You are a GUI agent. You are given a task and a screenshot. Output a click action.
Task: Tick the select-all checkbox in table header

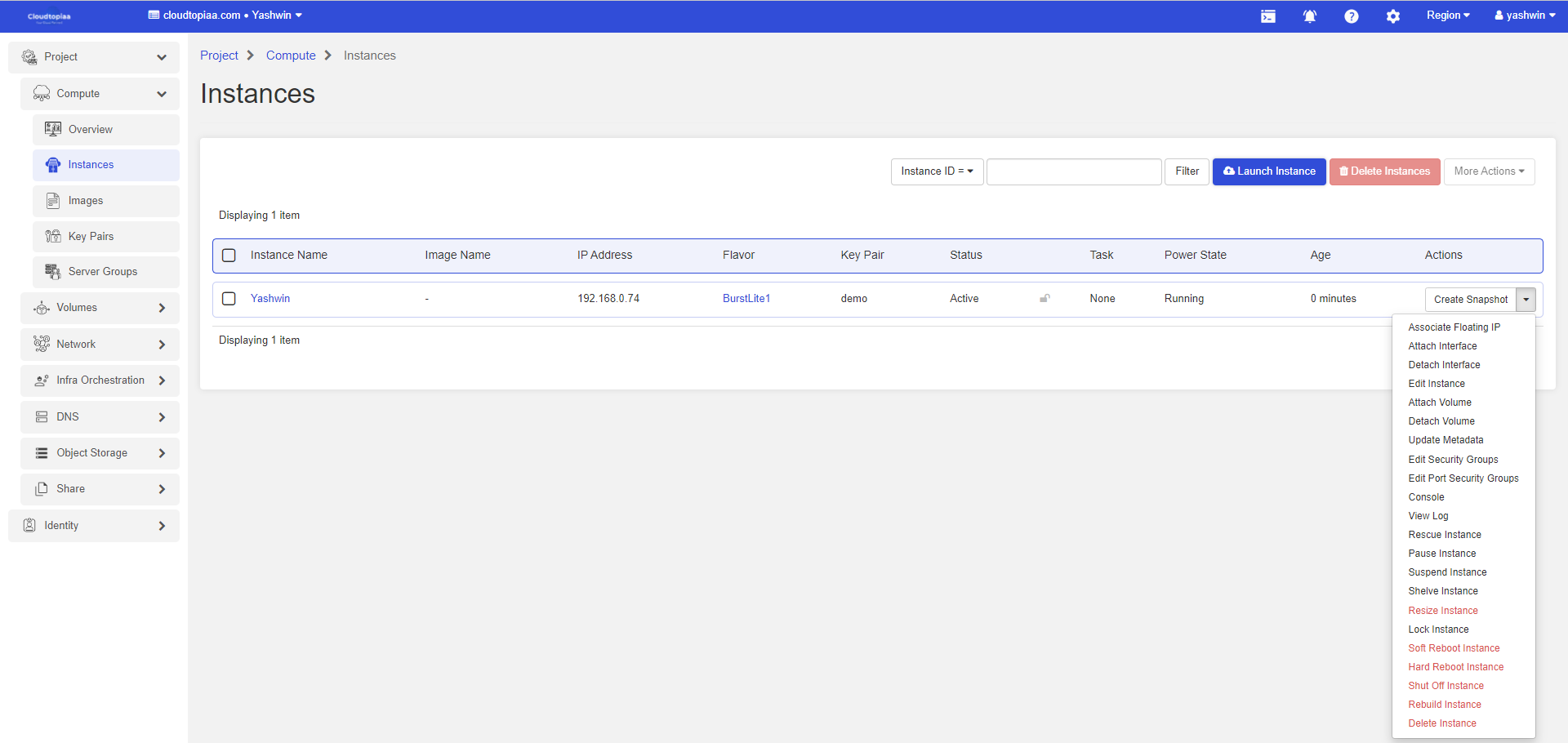[229, 256]
